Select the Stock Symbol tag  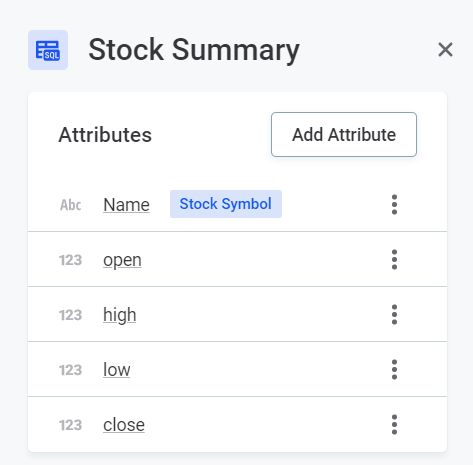click(226, 204)
